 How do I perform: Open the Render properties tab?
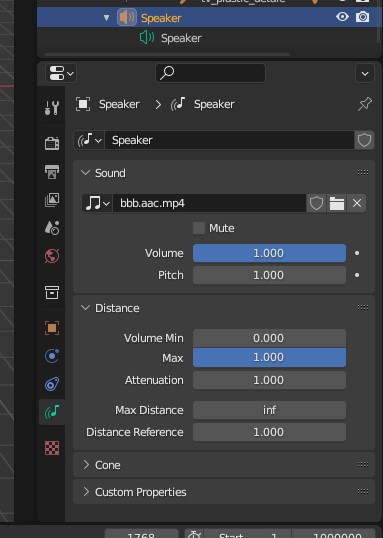[x=52, y=143]
